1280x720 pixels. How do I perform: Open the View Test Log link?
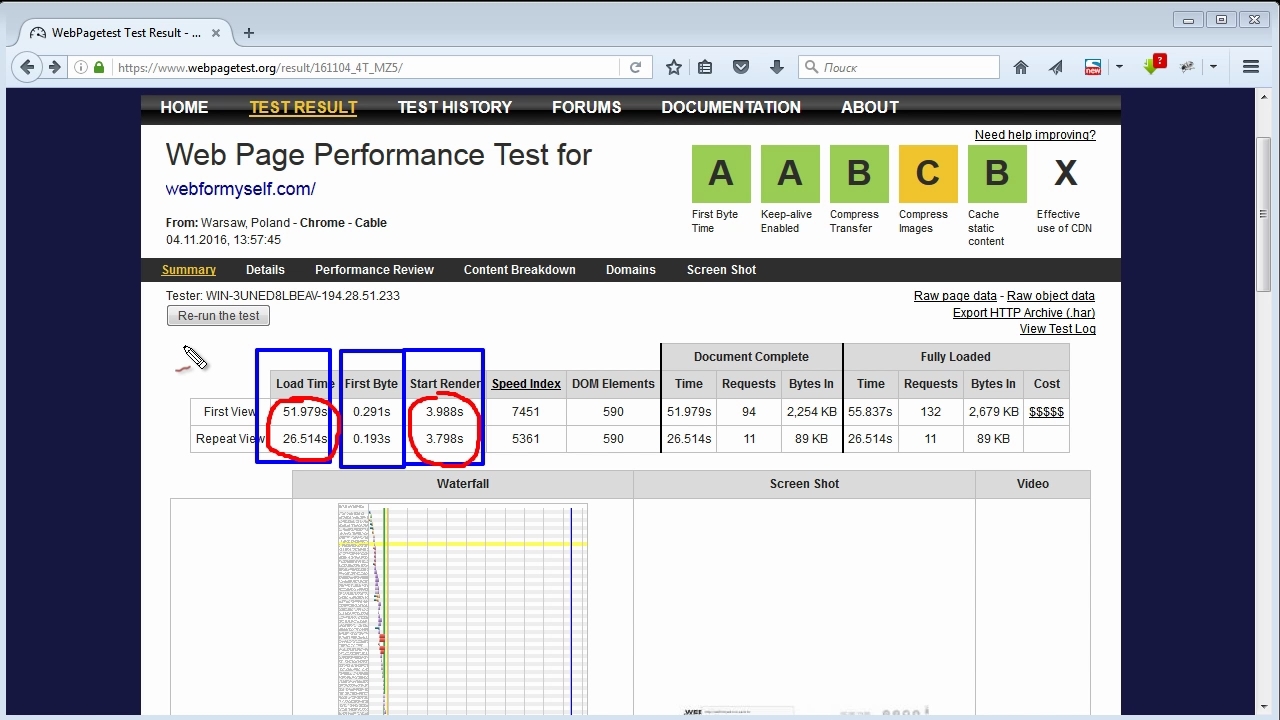click(1057, 329)
